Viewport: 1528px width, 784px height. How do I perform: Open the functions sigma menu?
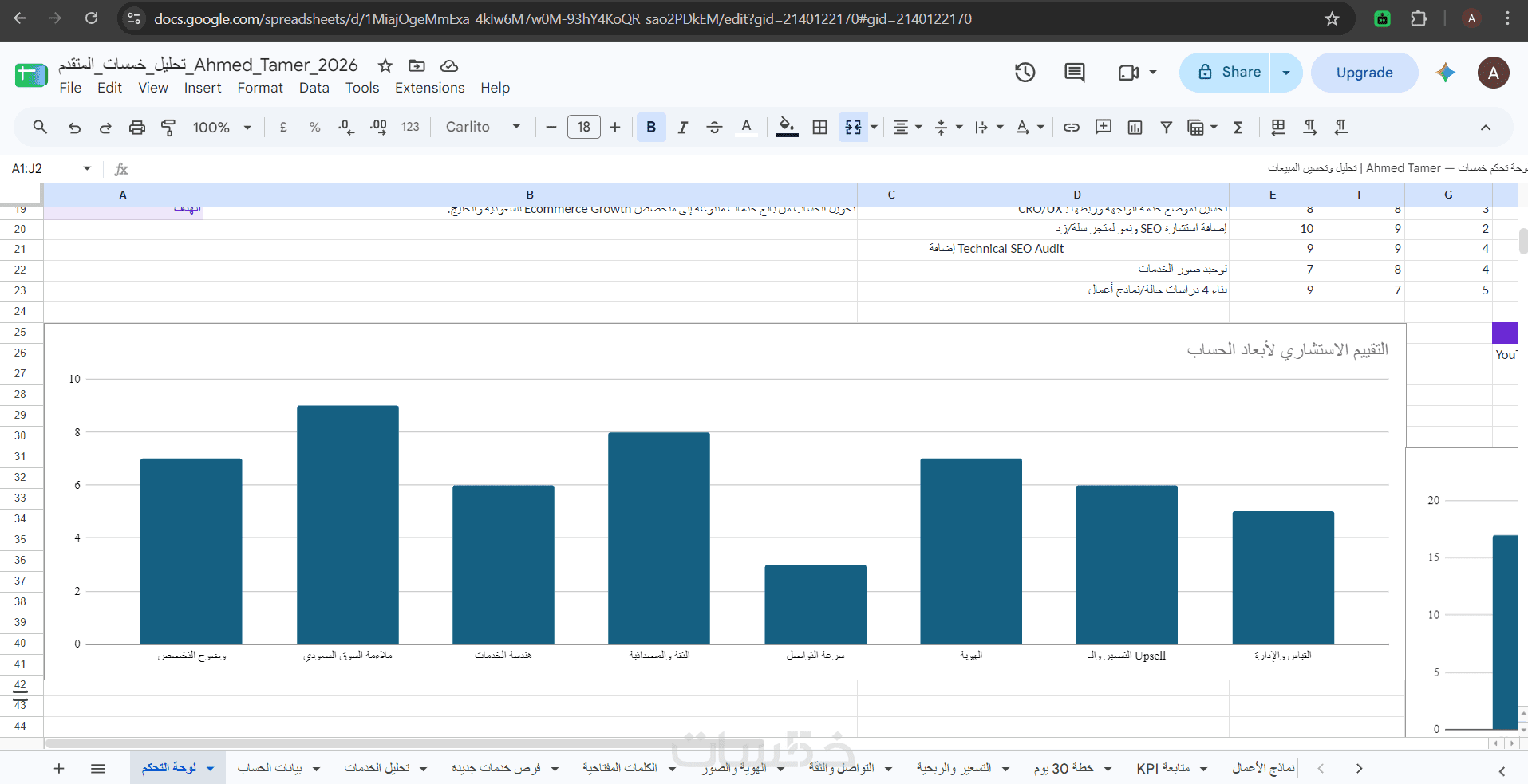[x=1238, y=128]
